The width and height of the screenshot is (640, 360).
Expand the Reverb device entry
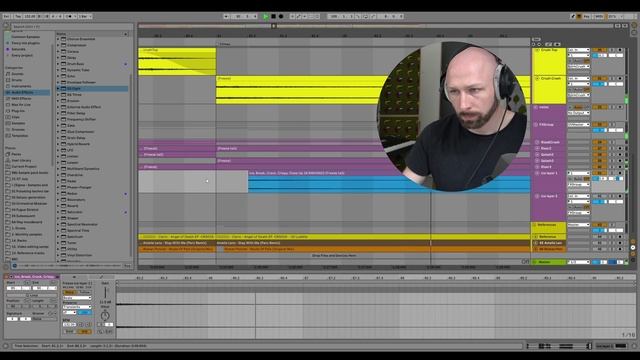[58, 206]
